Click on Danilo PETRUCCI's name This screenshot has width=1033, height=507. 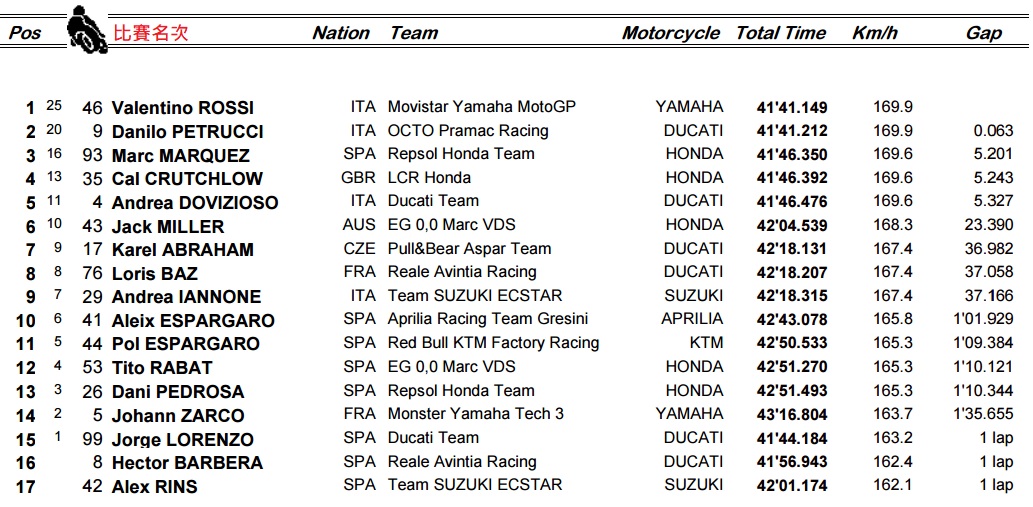[x=188, y=132]
